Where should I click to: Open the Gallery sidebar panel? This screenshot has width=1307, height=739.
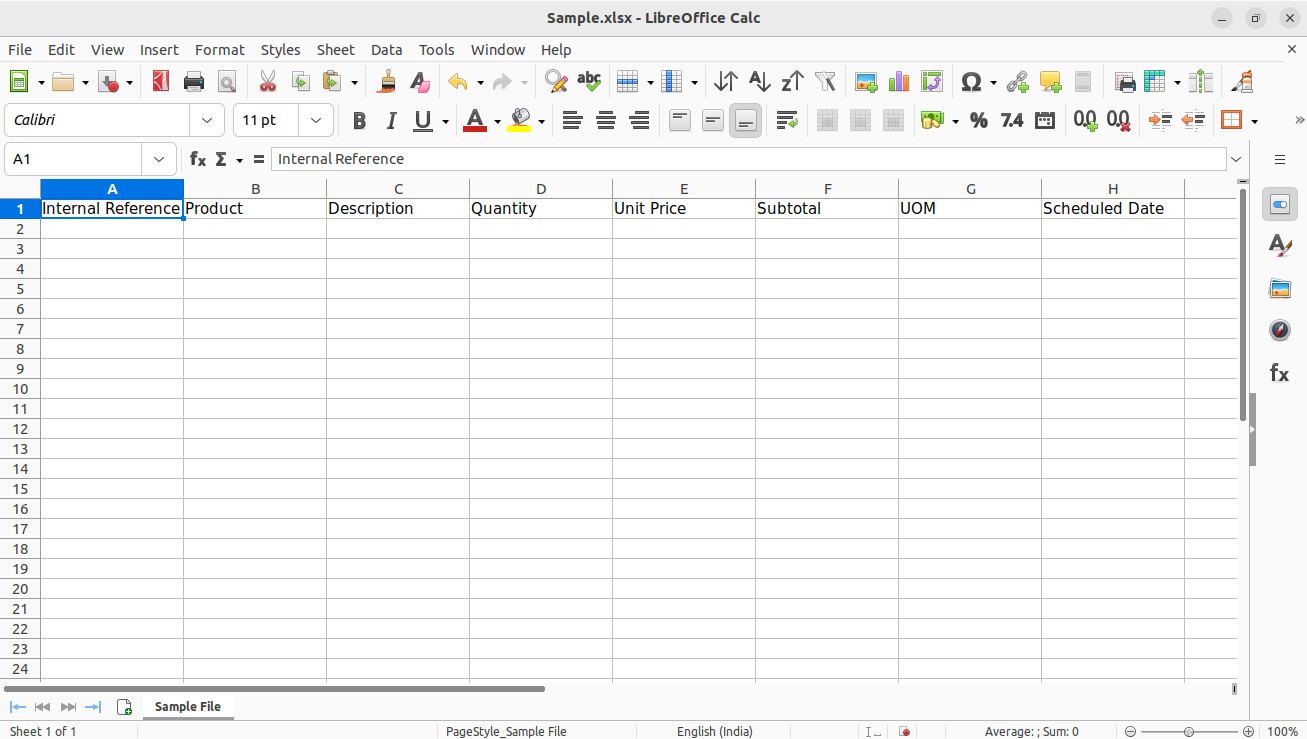coord(1280,288)
